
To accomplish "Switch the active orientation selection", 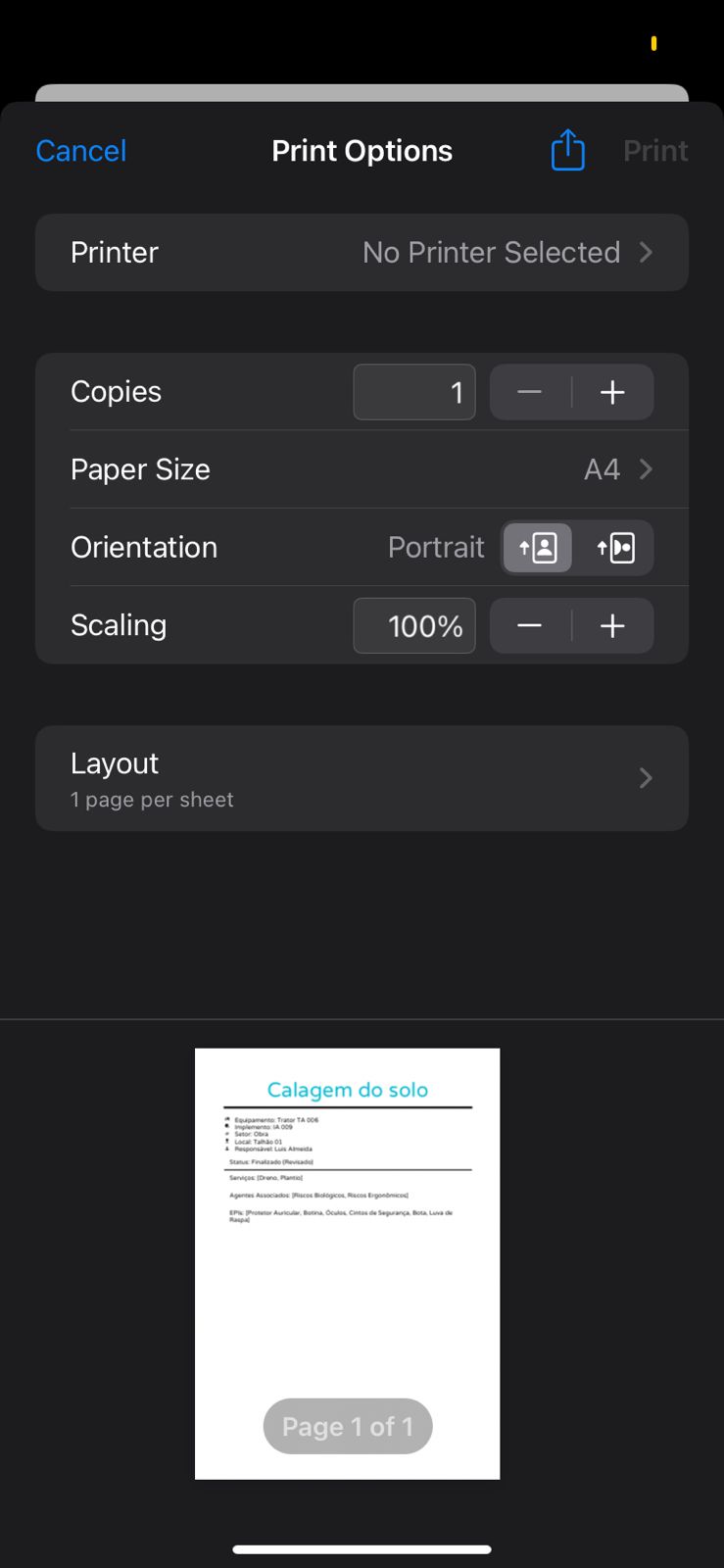I will pos(616,547).
